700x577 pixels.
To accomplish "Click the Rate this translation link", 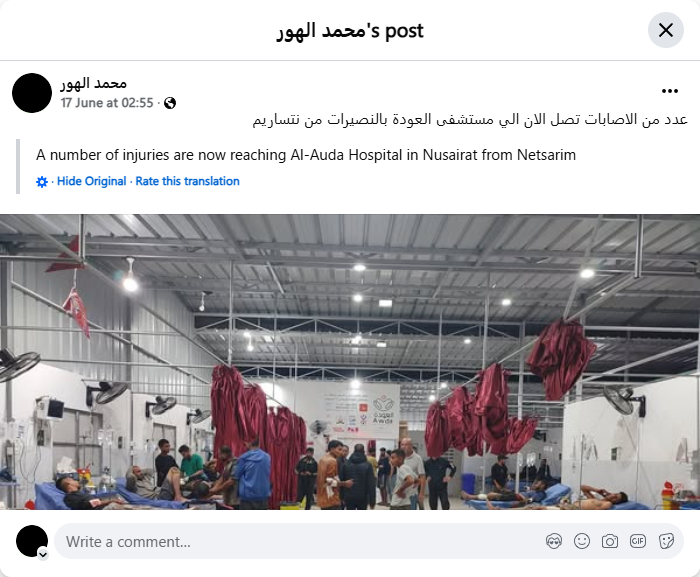I will pos(188,181).
